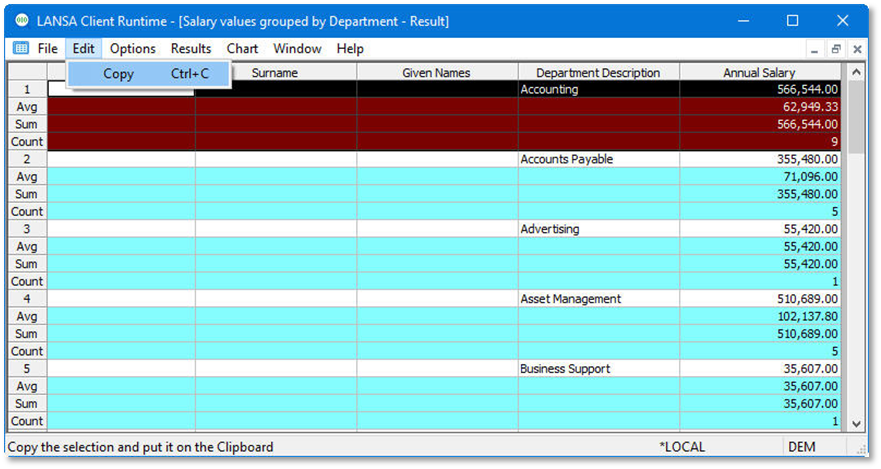Click the Accounts Payable department cell

599,159
